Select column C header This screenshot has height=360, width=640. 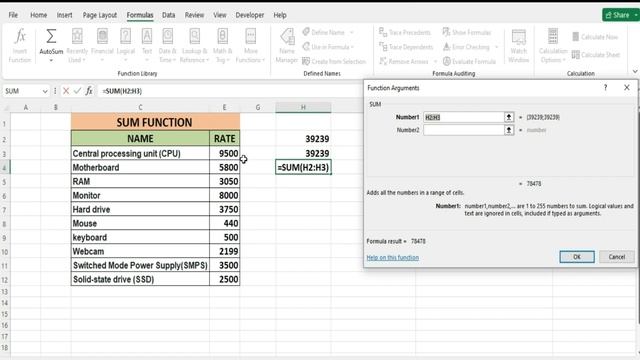(140, 107)
